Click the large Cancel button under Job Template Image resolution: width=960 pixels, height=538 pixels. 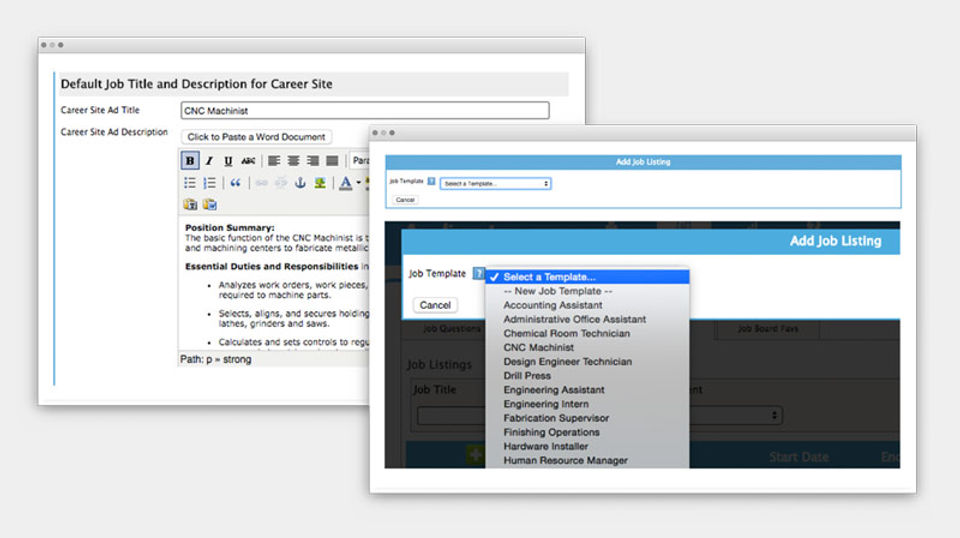tap(435, 305)
